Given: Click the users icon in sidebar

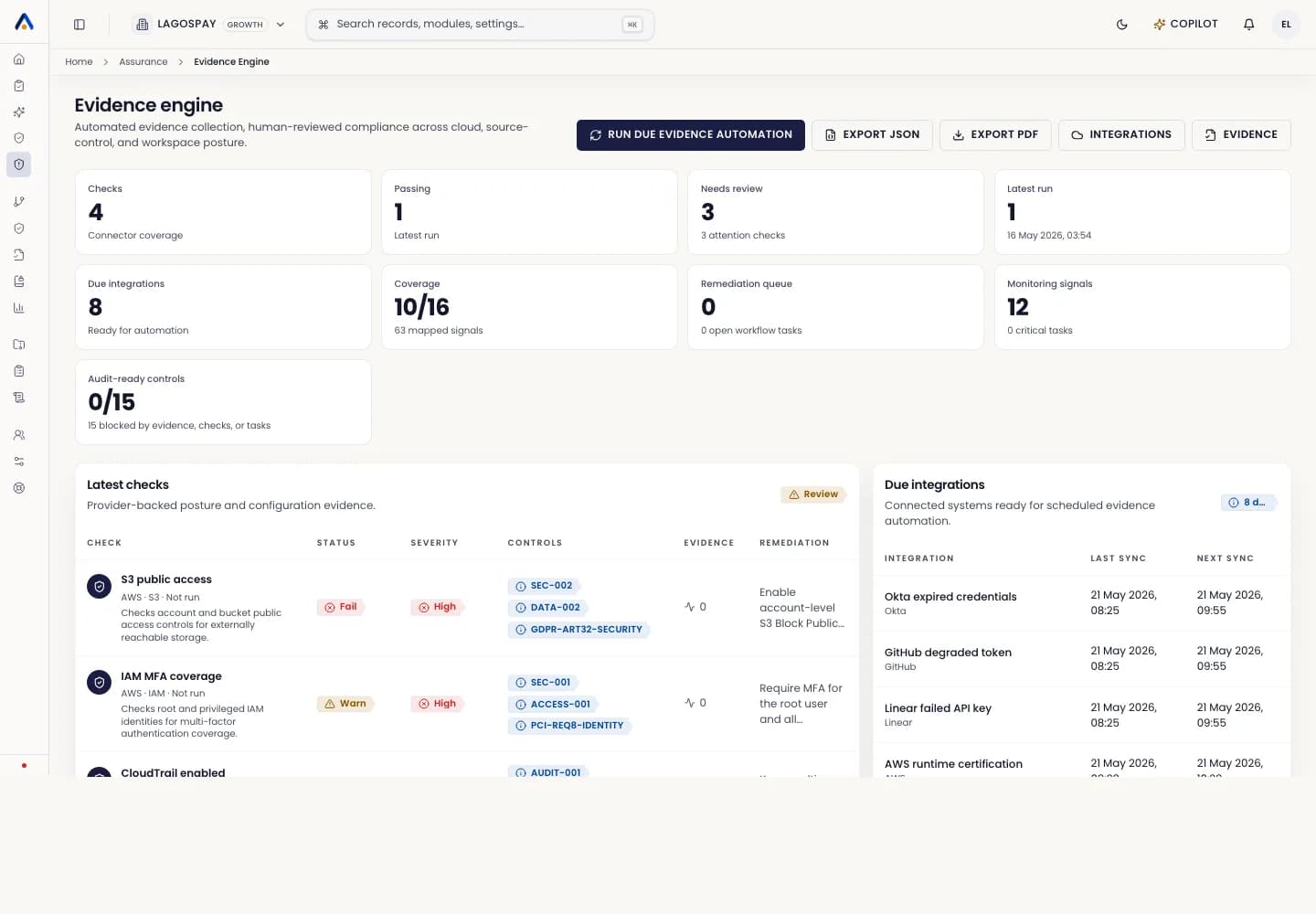Looking at the screenshot, I should coord(18,435).
